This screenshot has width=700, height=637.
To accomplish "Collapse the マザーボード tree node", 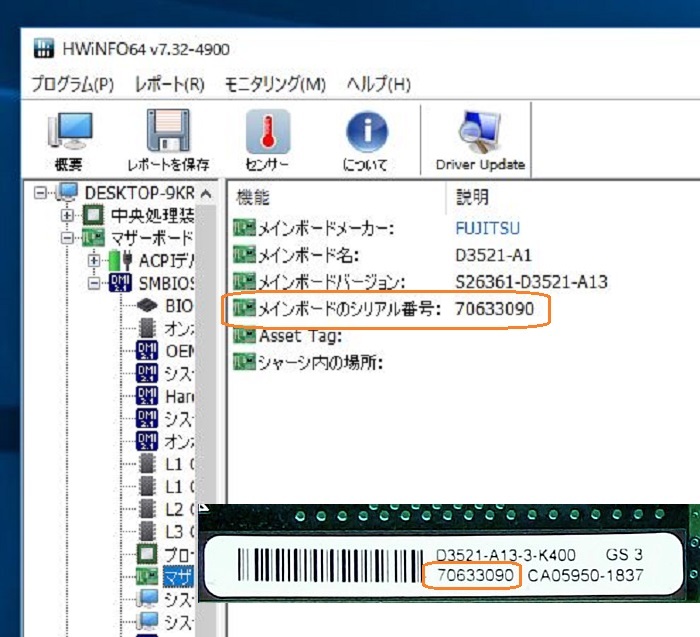I will 67,238.
